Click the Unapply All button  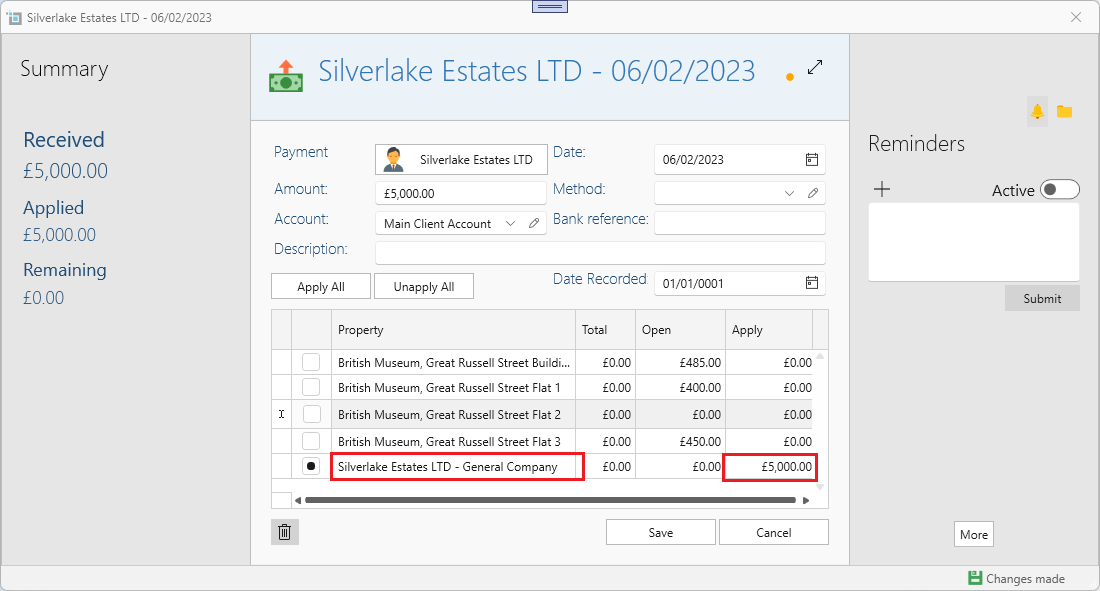point(424,286)
